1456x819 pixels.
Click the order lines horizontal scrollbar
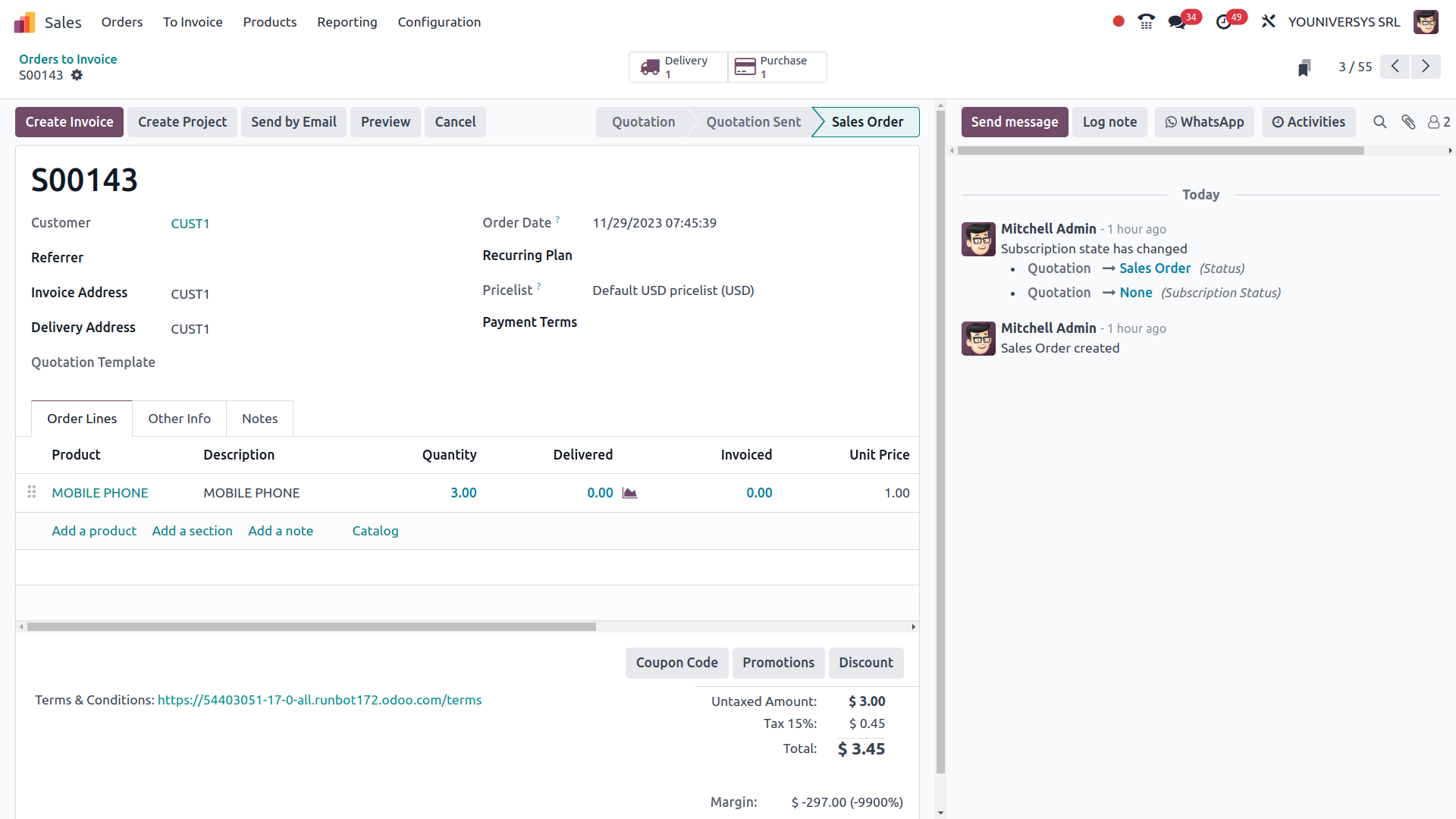click(x=311, y=627)
